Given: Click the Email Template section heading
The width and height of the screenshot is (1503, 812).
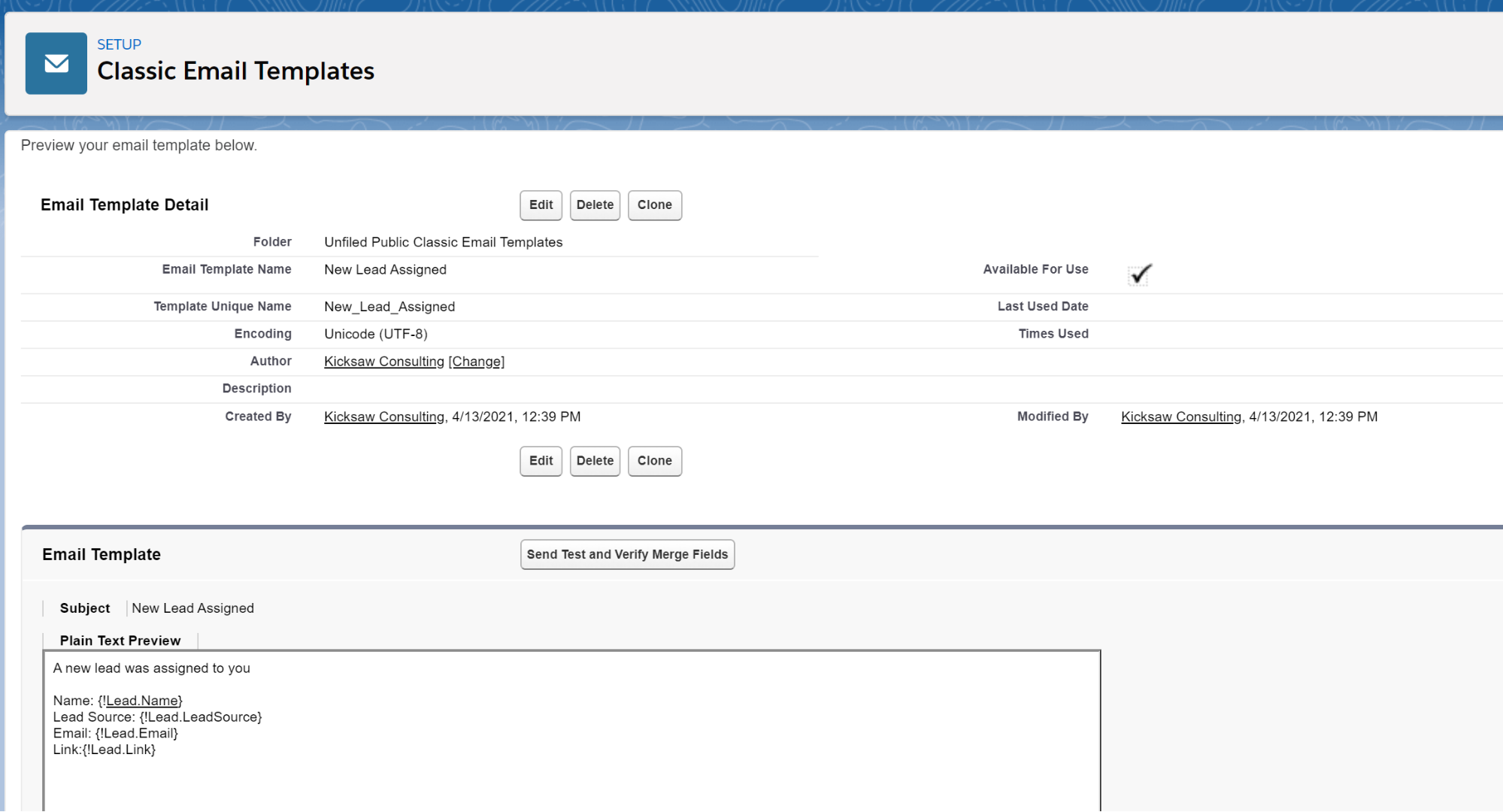Looking at the screenshot, I should [102, 555].
